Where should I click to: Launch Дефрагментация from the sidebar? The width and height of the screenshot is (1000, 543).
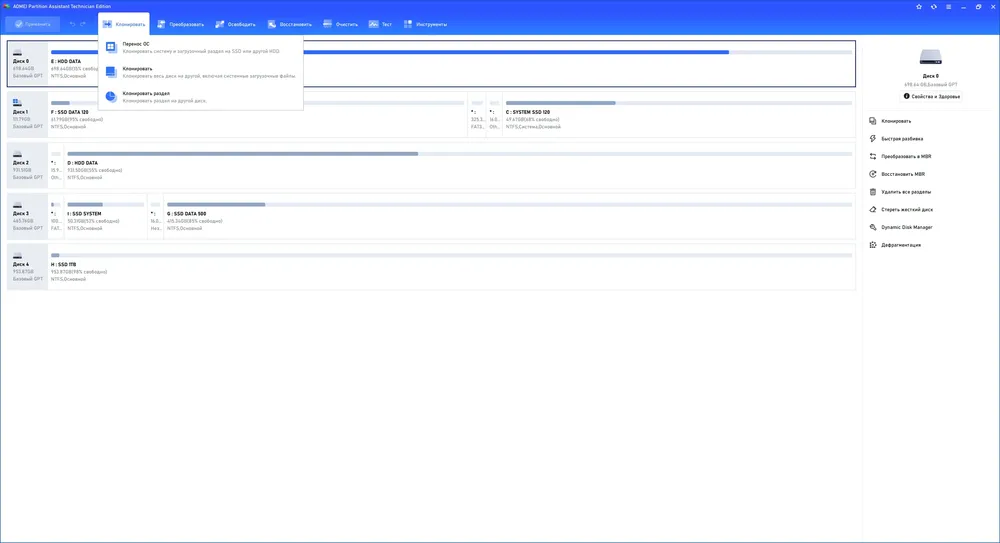pos(895,245)
